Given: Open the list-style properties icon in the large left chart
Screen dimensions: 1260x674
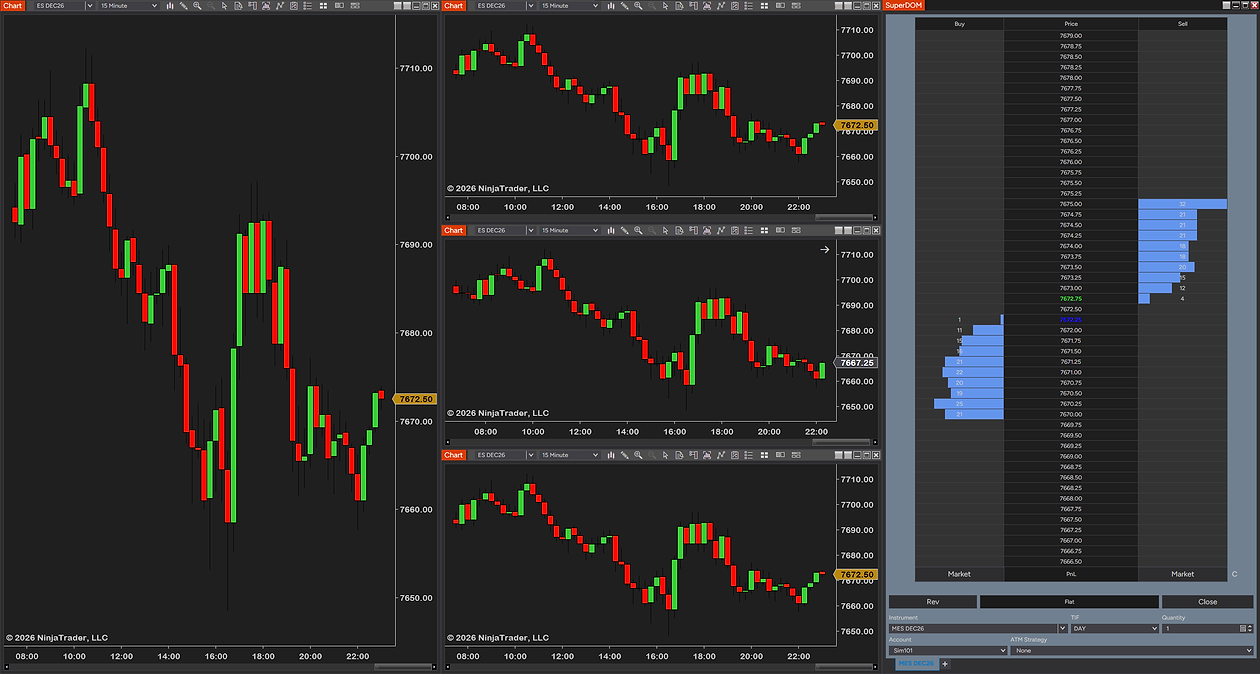Looking at the screenshot, I should point(307,6).
